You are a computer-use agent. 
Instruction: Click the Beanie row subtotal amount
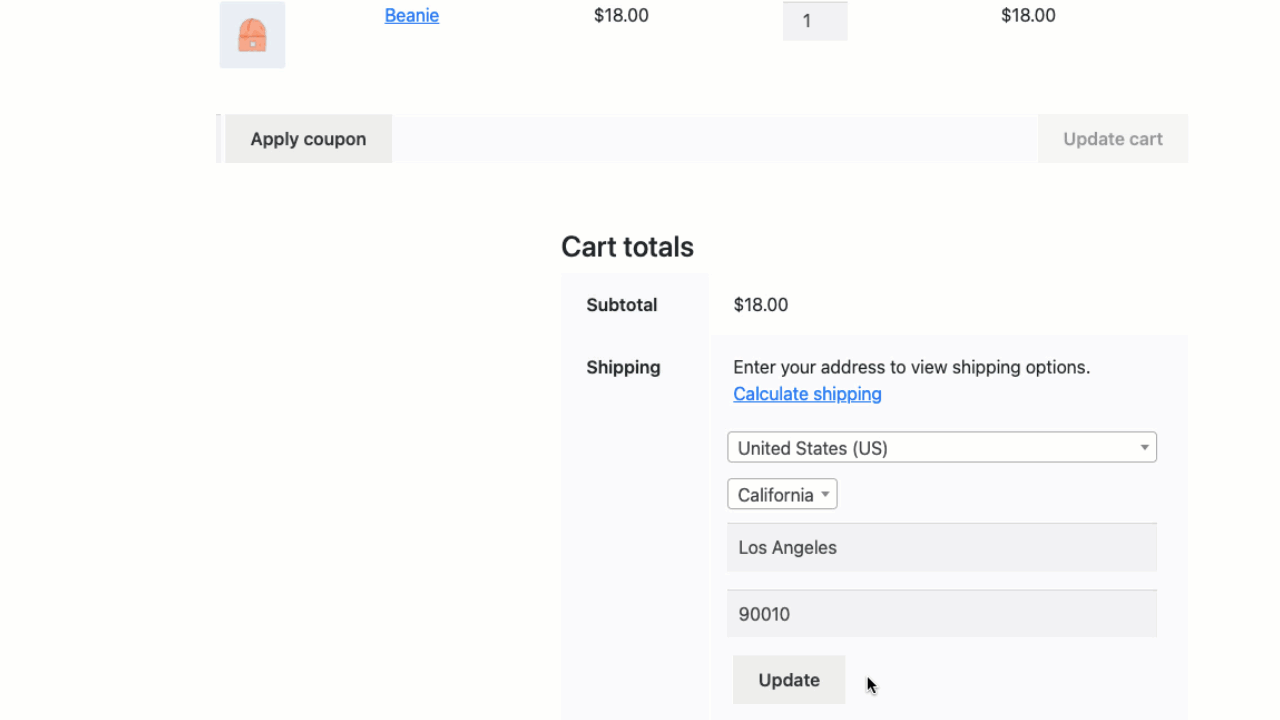1028,15
